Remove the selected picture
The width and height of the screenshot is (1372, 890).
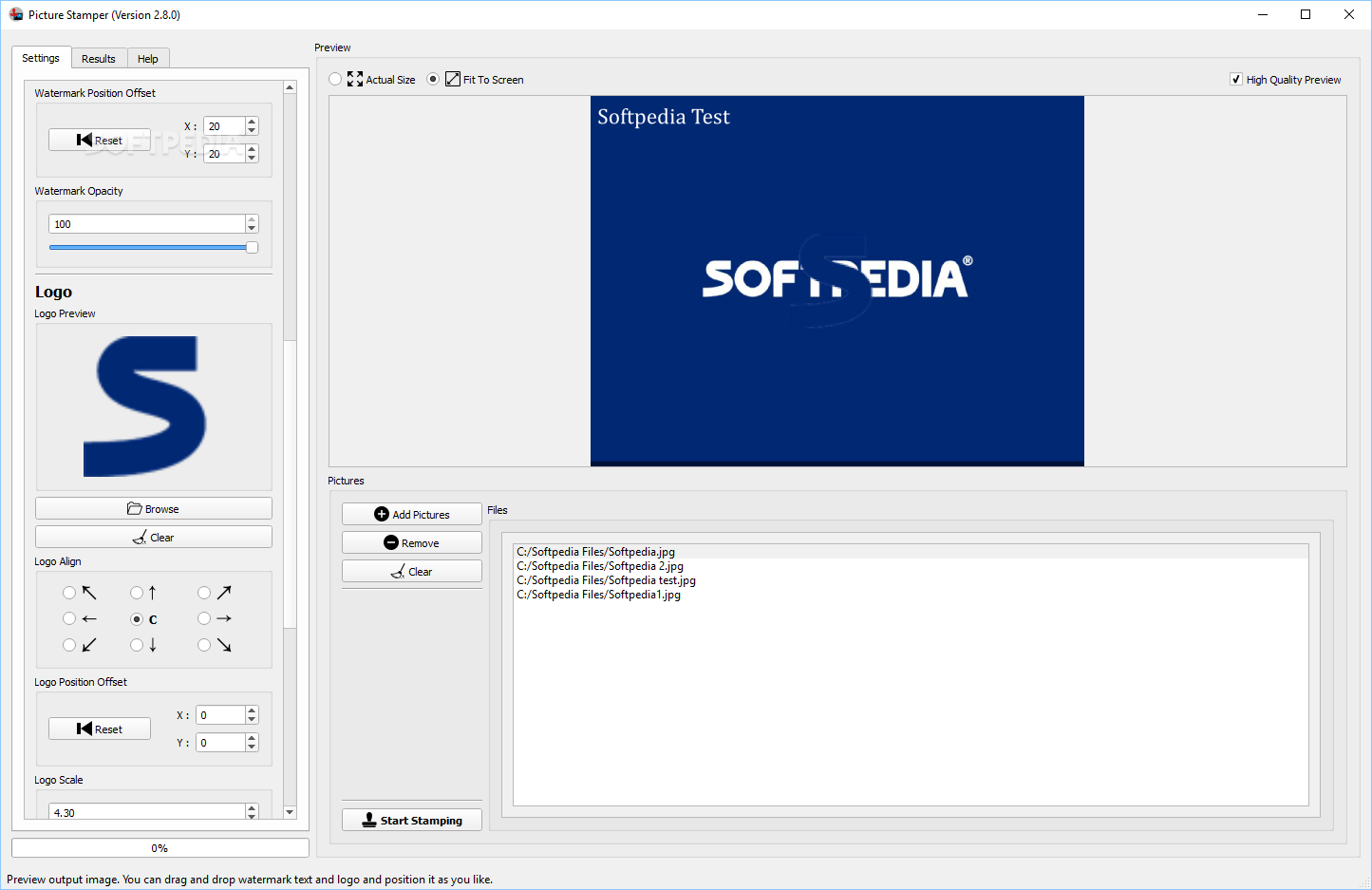click(412, 542)
